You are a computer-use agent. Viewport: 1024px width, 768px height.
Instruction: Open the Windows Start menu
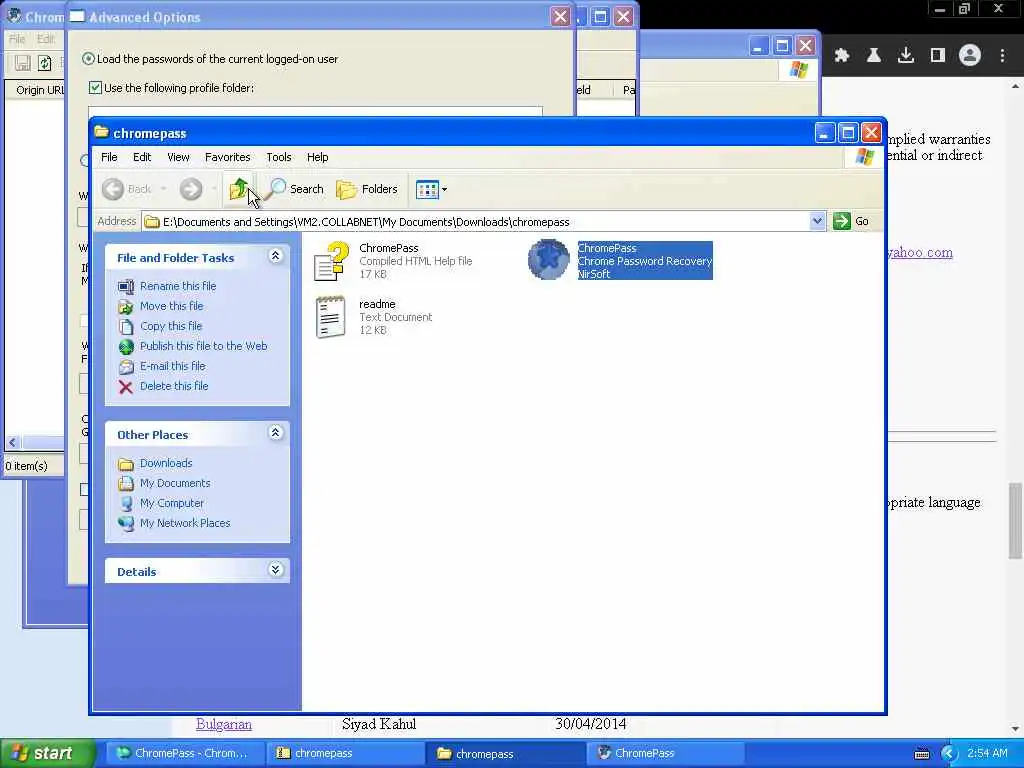coord(48,754)
